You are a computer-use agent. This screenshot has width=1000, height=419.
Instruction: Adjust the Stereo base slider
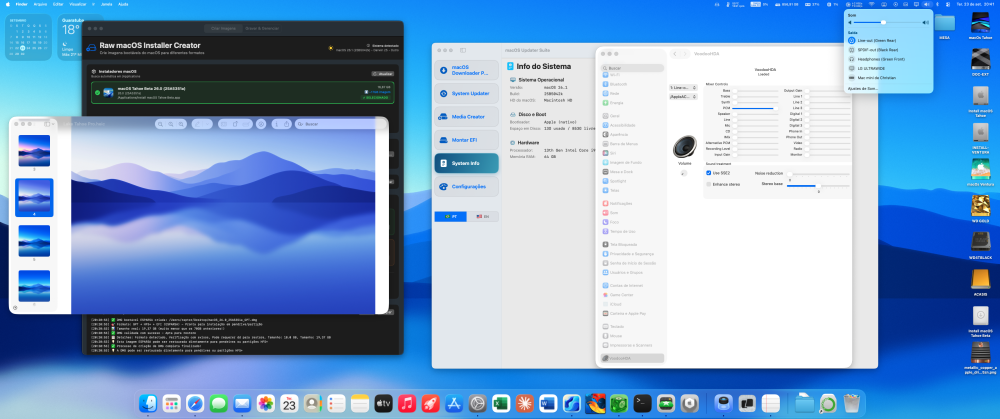click(818, 186)
